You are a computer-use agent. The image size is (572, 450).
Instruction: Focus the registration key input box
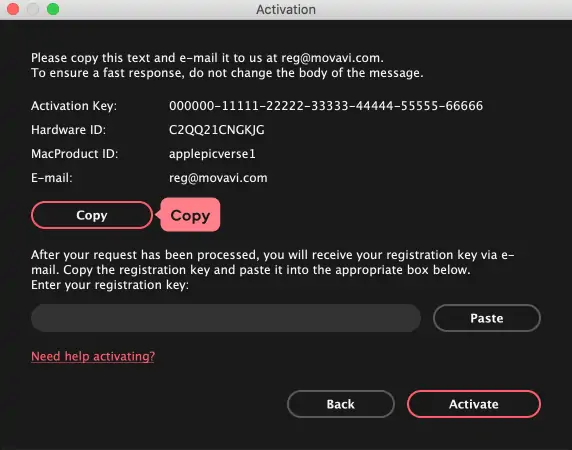tap(226, 318)
